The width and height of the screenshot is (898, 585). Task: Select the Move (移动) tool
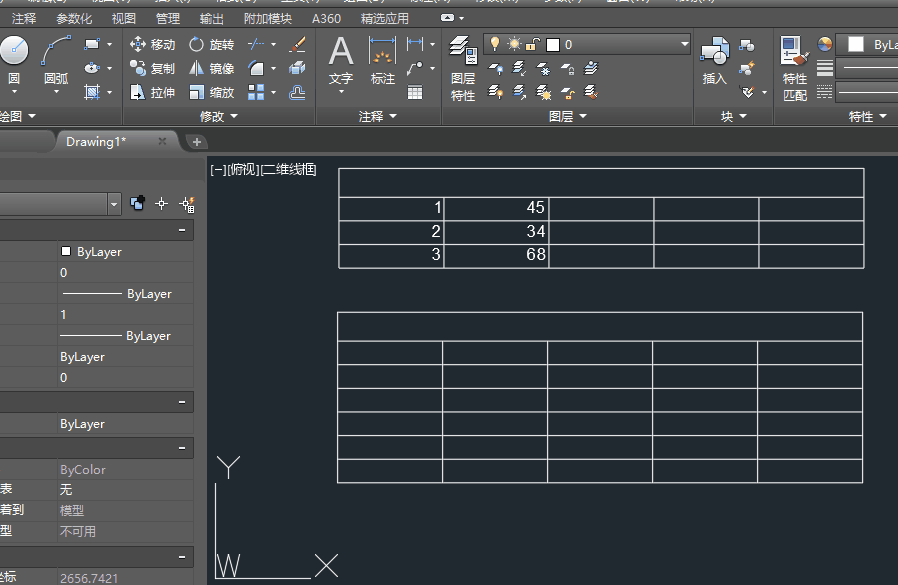[x=152, y=44]
